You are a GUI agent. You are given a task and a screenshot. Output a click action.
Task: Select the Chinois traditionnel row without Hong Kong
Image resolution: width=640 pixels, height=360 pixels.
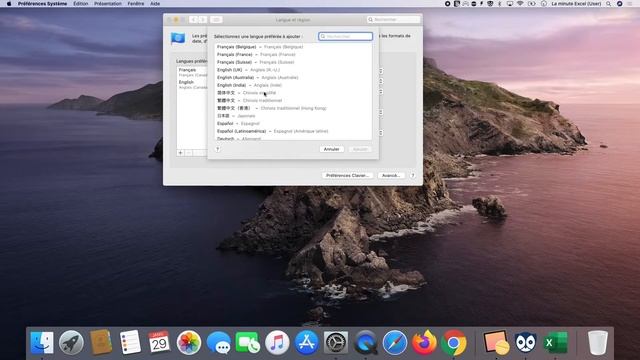coord(293,100)
